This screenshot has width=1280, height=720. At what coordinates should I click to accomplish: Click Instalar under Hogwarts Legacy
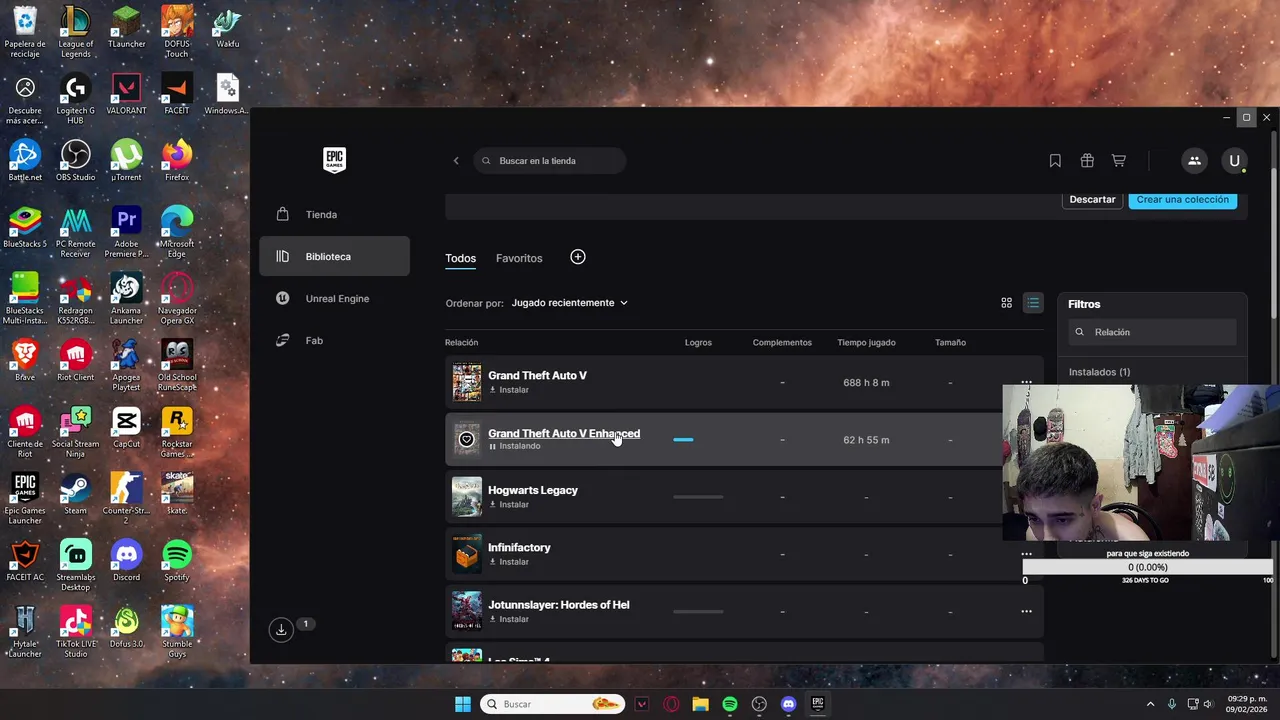click(509, 505)
